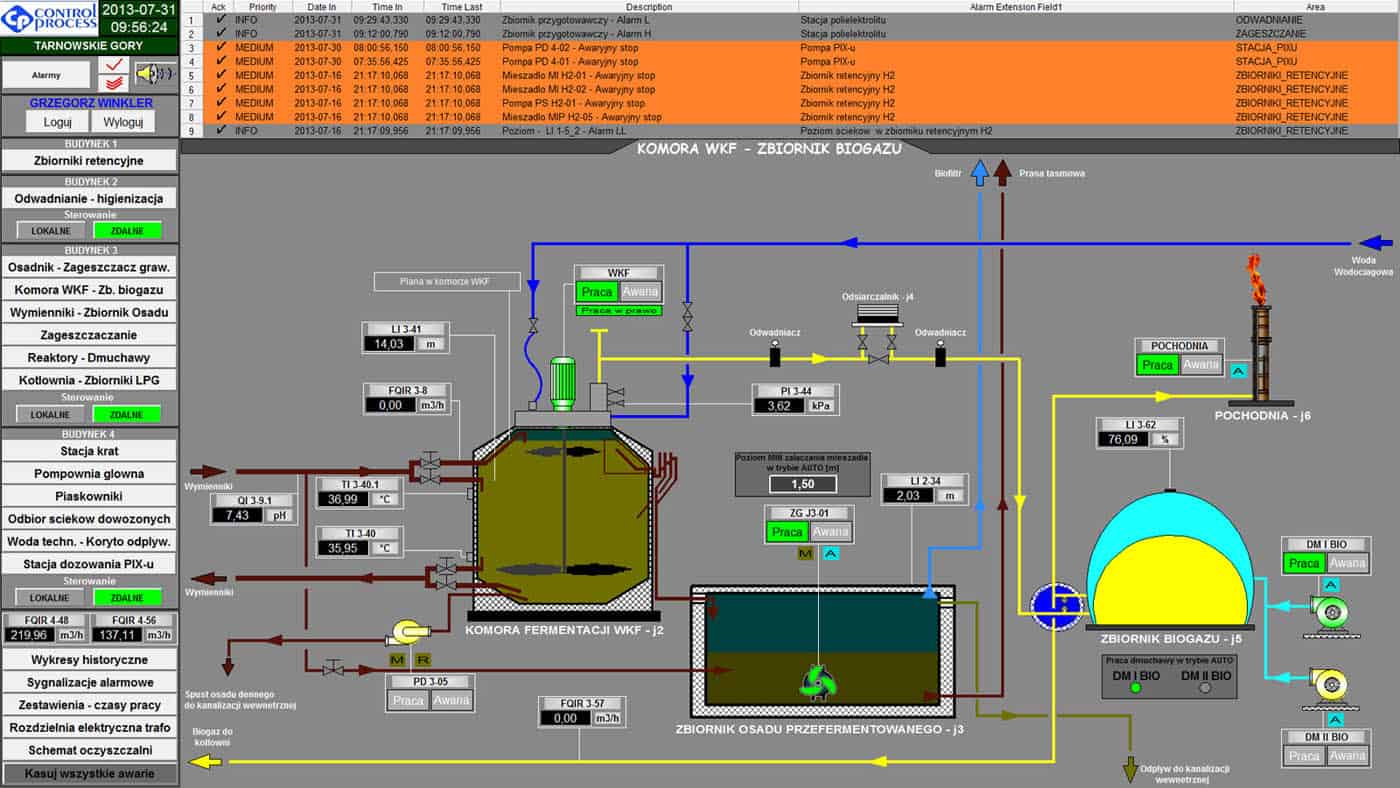Click the Description column header
The image size is (1400, 788).
pyautogui.click(x=649, y=6)
